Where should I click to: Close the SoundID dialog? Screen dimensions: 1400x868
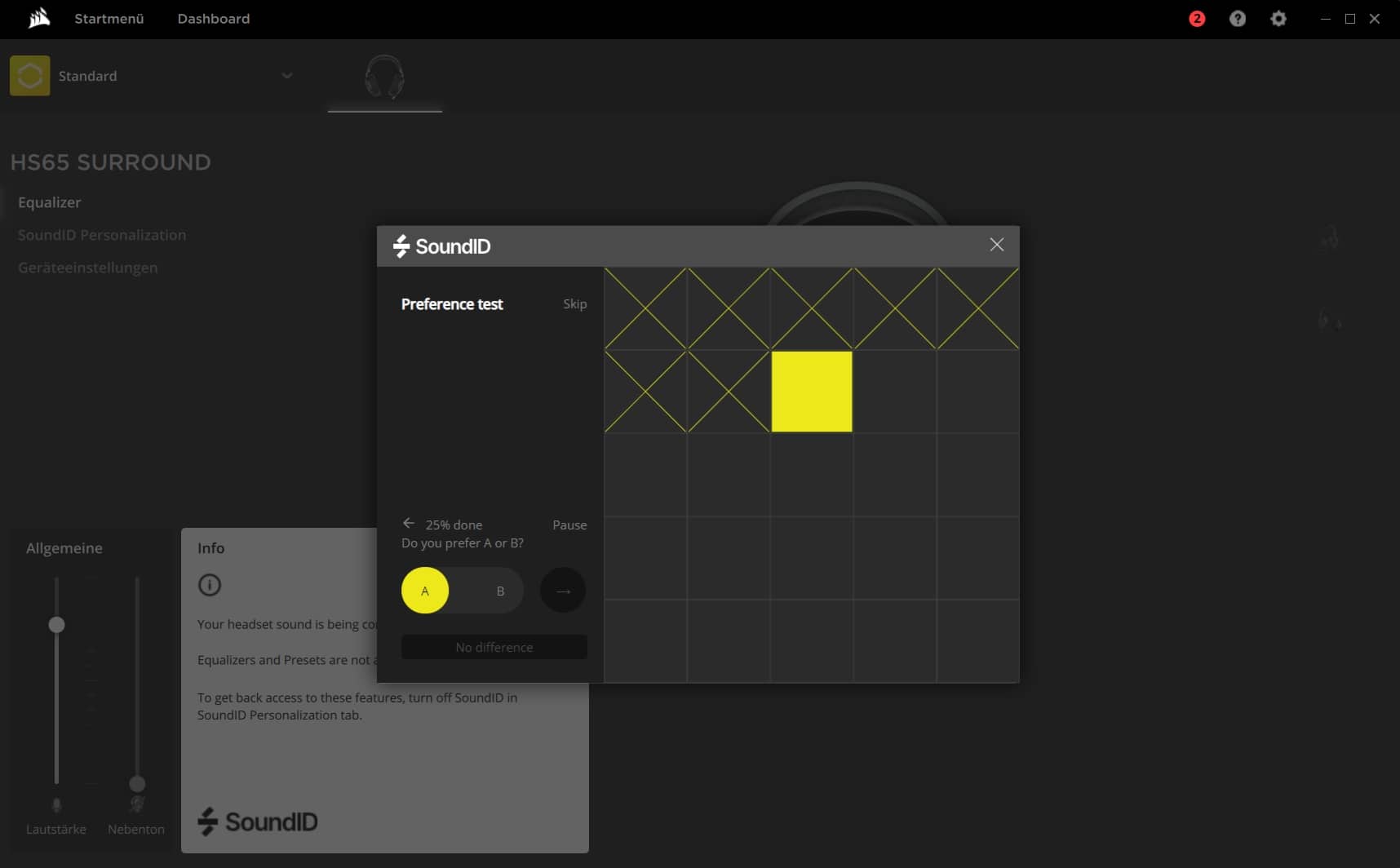click(x=996, y=245)
